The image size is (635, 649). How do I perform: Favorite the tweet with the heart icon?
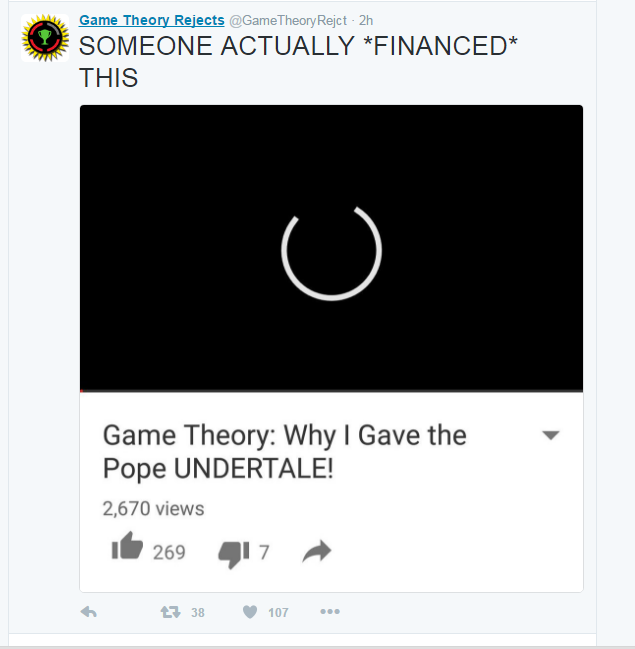tap(250, 612)
